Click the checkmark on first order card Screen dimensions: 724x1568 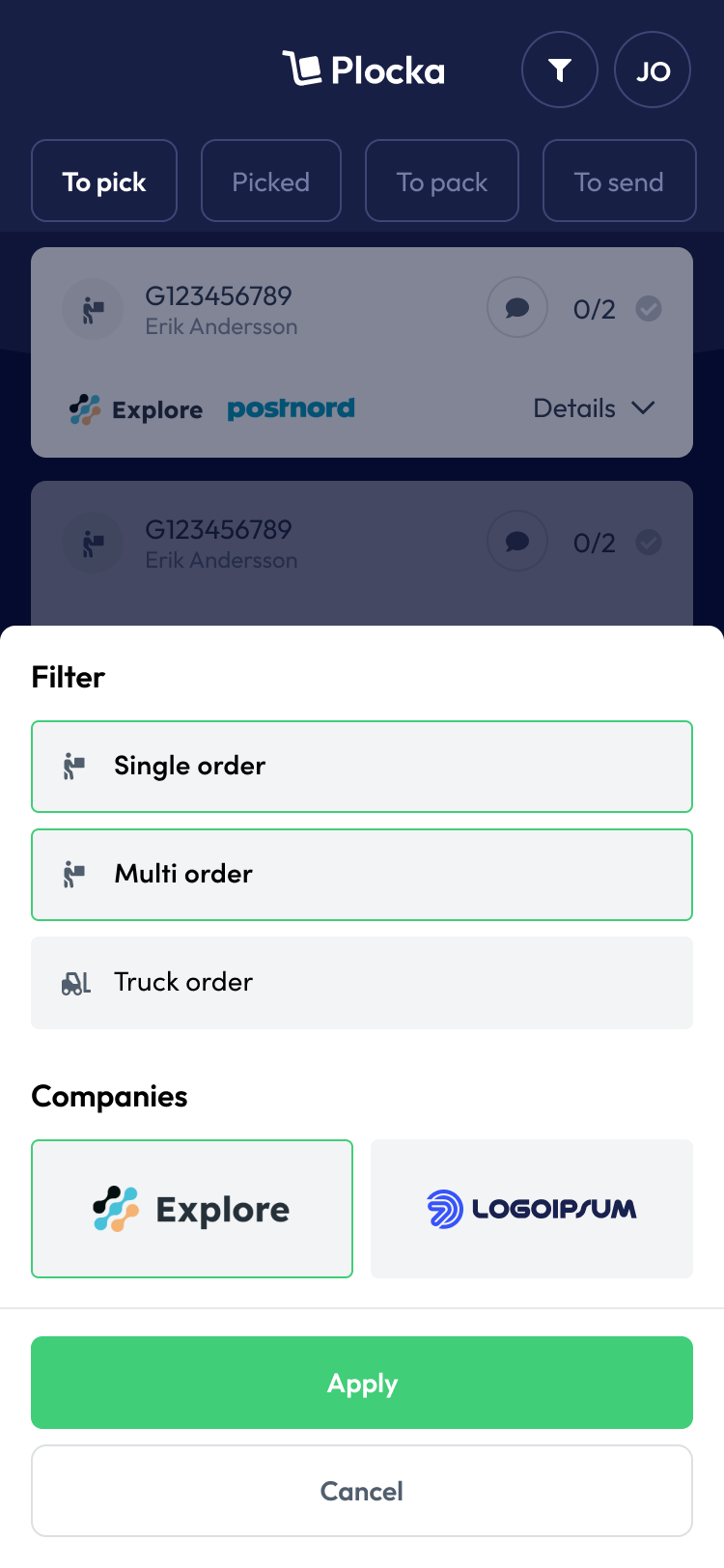(649, 309)
